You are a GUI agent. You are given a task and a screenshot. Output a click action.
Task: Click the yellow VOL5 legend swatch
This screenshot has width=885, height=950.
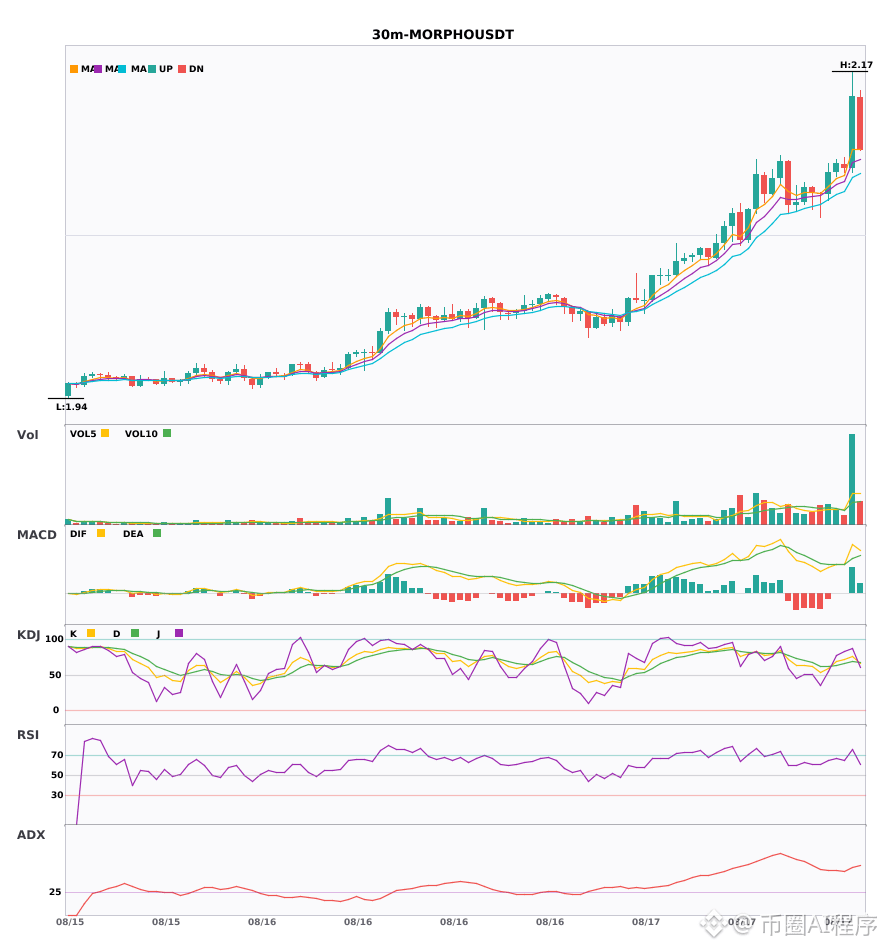point(105,433)
